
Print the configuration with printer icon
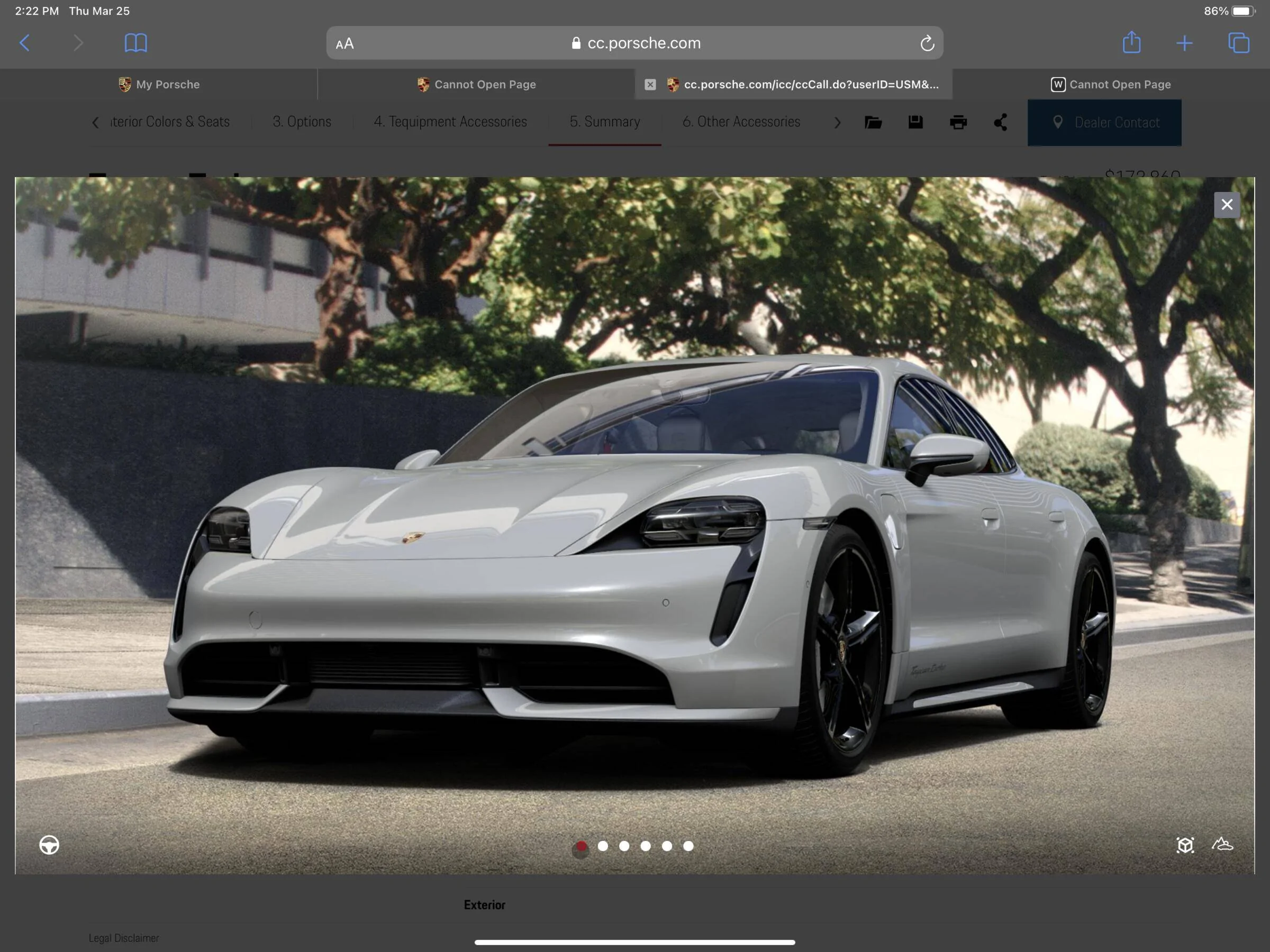tap(958, 122)
